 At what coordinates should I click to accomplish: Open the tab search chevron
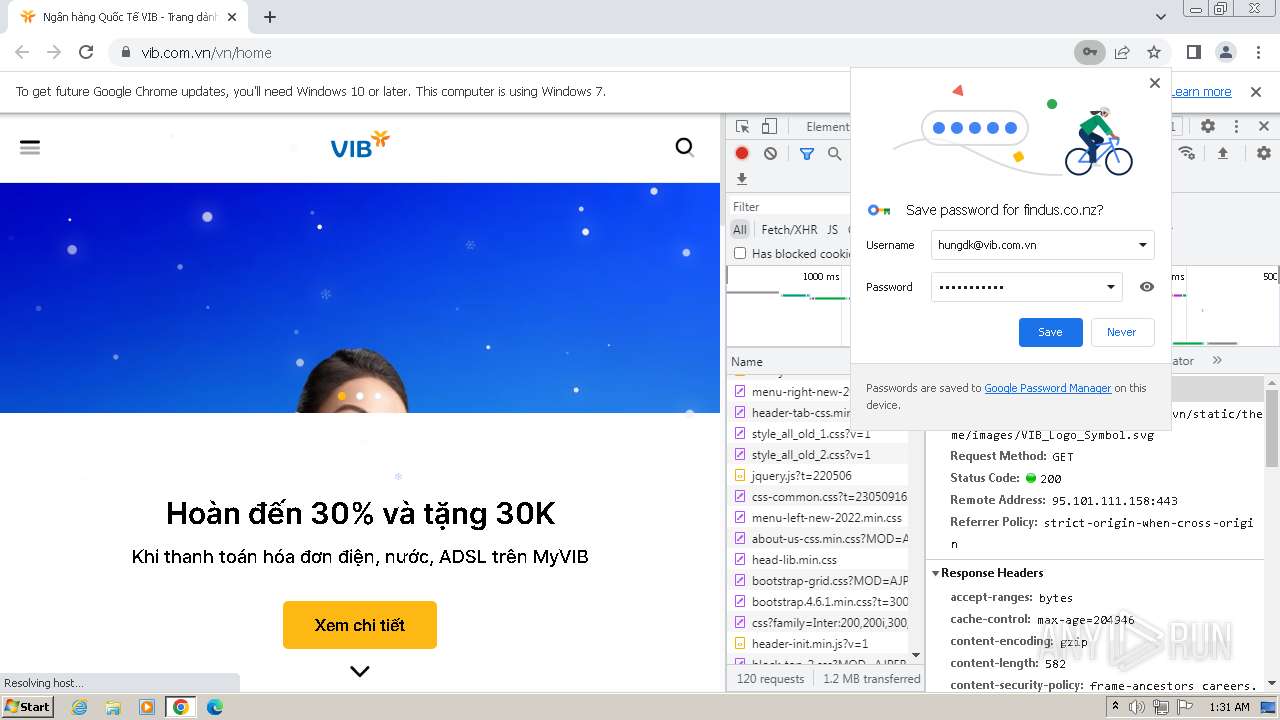(1161, 17)
